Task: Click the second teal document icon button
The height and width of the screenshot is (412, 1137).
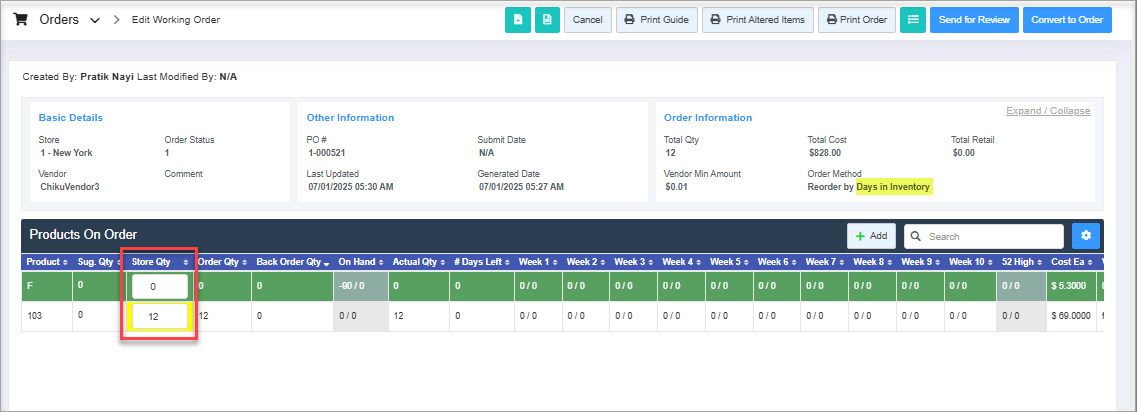Action: pyautogui.click(x=547, y=20)
